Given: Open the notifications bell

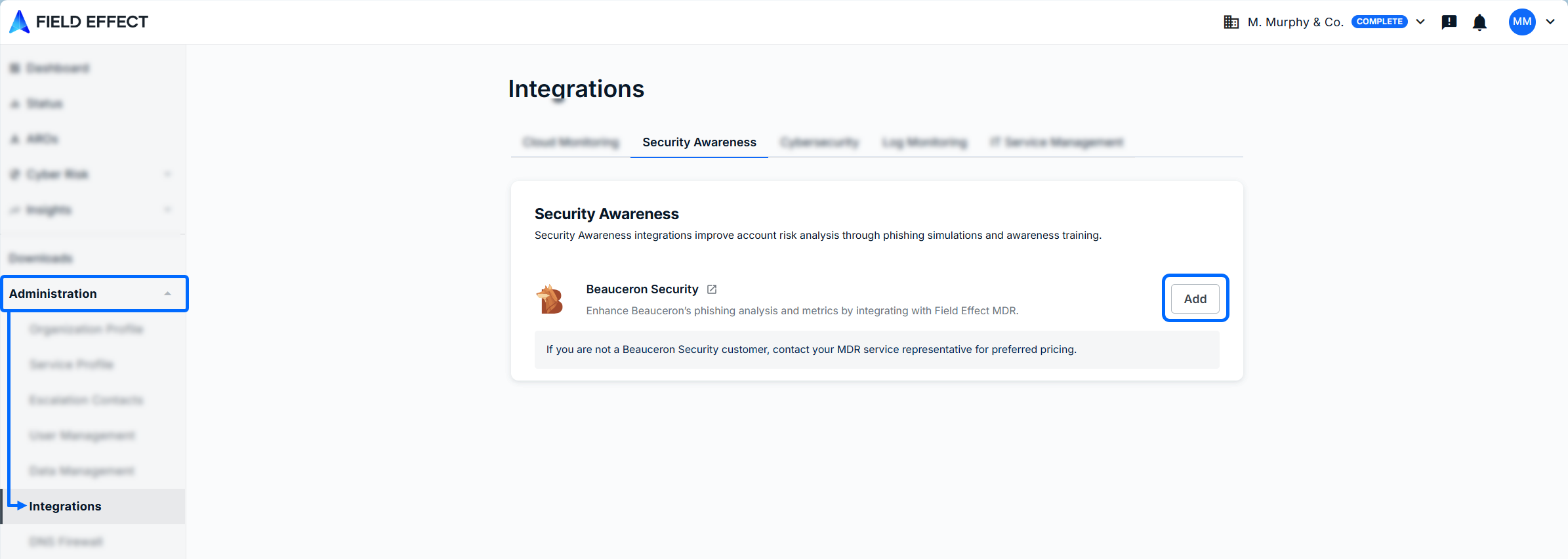Looking at the screenshot, I should 1479,22.
